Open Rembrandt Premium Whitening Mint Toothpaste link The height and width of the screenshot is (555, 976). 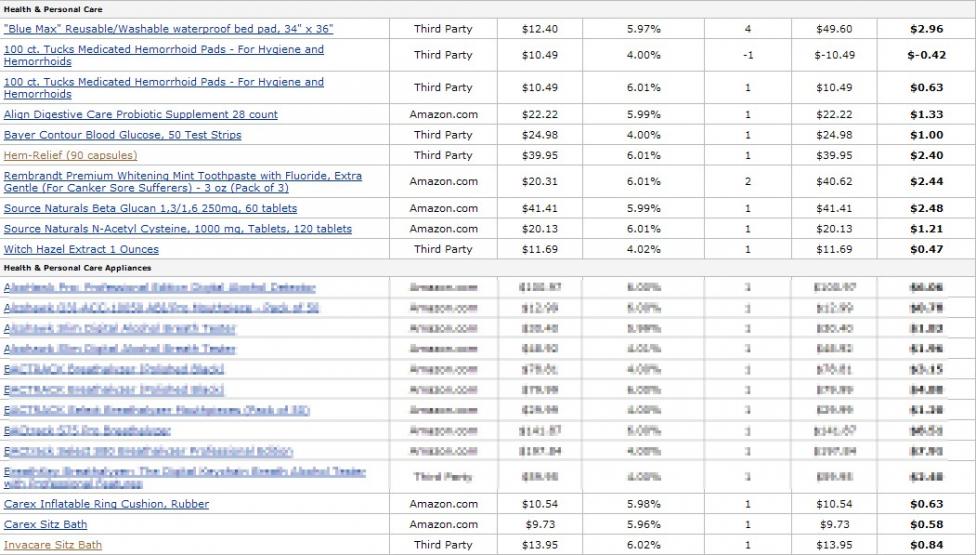pyautogui.click(x=182, y=182)
